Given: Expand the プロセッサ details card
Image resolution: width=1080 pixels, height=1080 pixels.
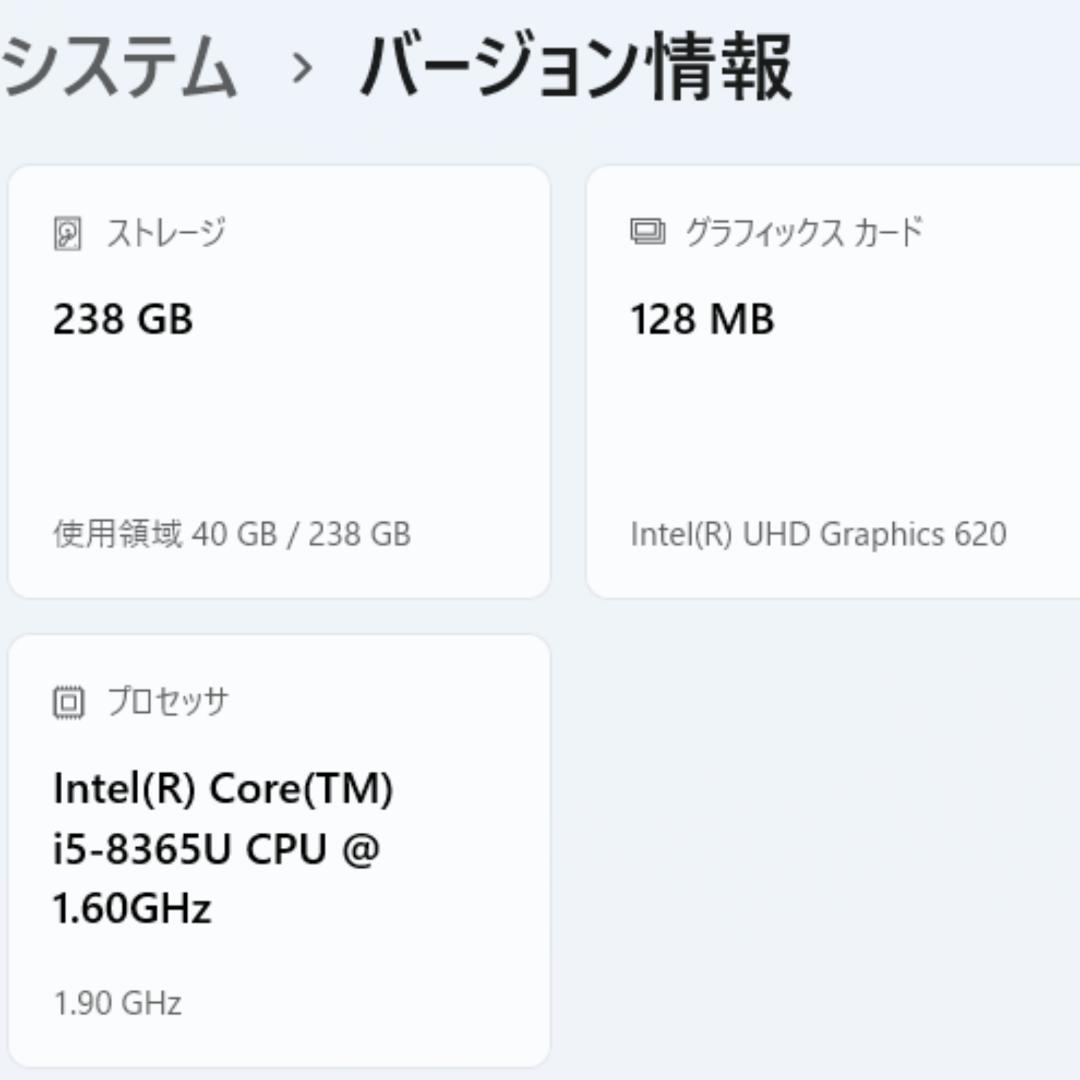Looking at the screenshot, I should (x=280, y=850).
